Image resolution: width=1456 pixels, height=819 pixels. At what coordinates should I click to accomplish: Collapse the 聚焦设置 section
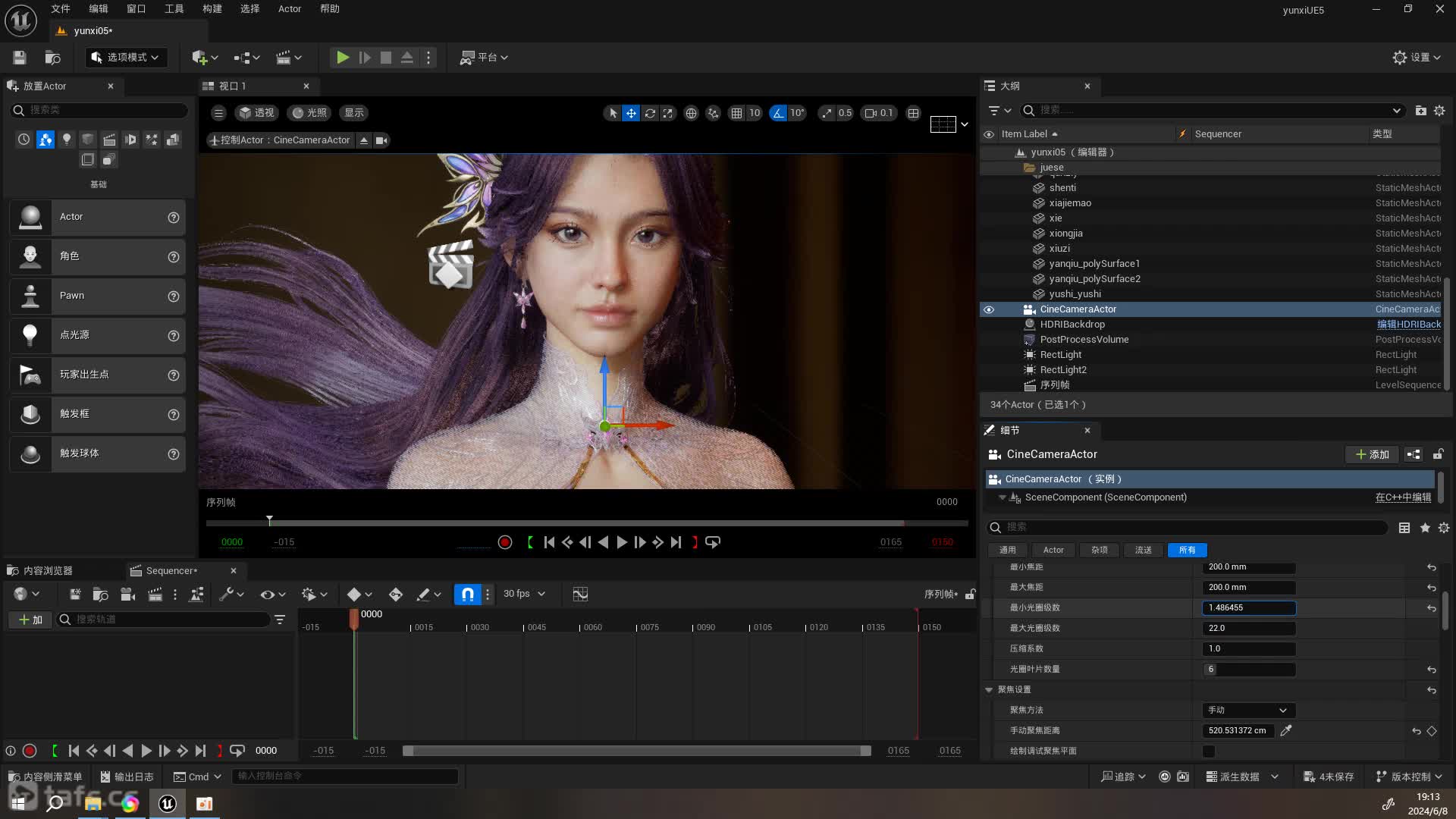click(989, 690)
